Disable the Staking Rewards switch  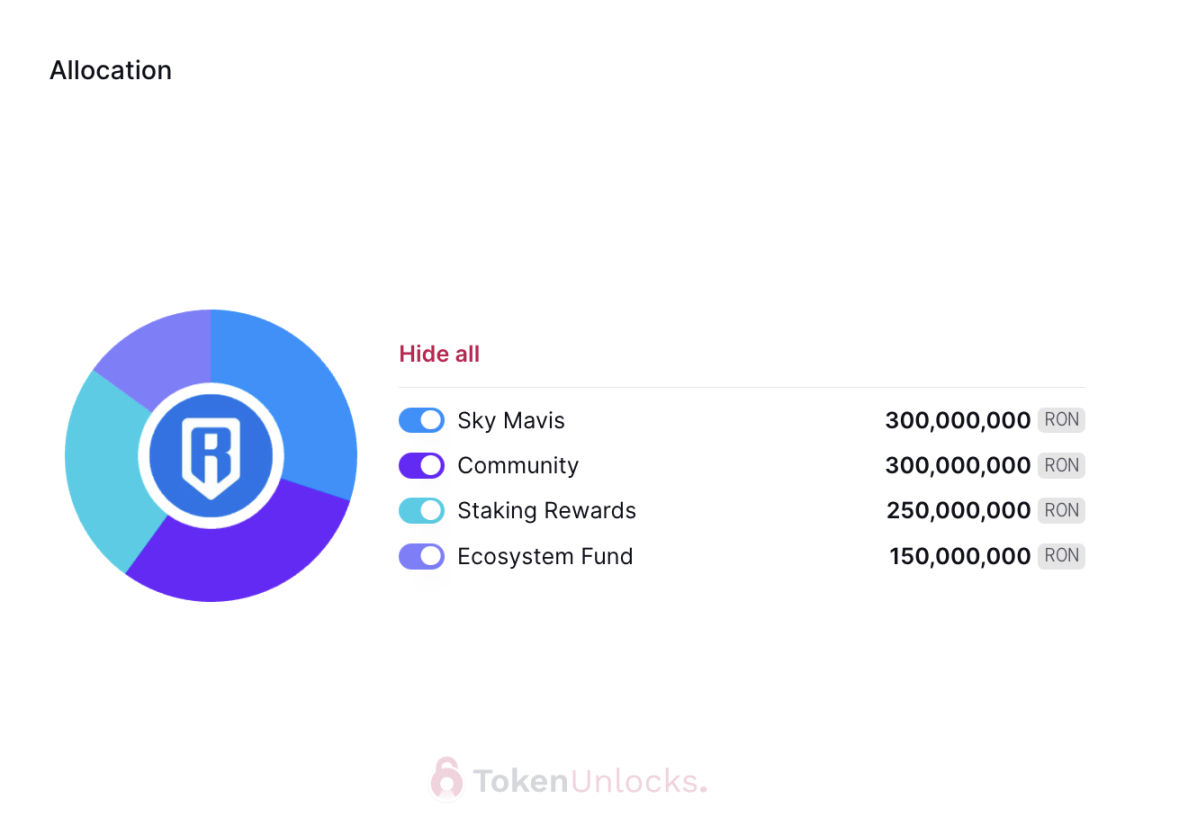pyautogui.click(x=421, y=511)
